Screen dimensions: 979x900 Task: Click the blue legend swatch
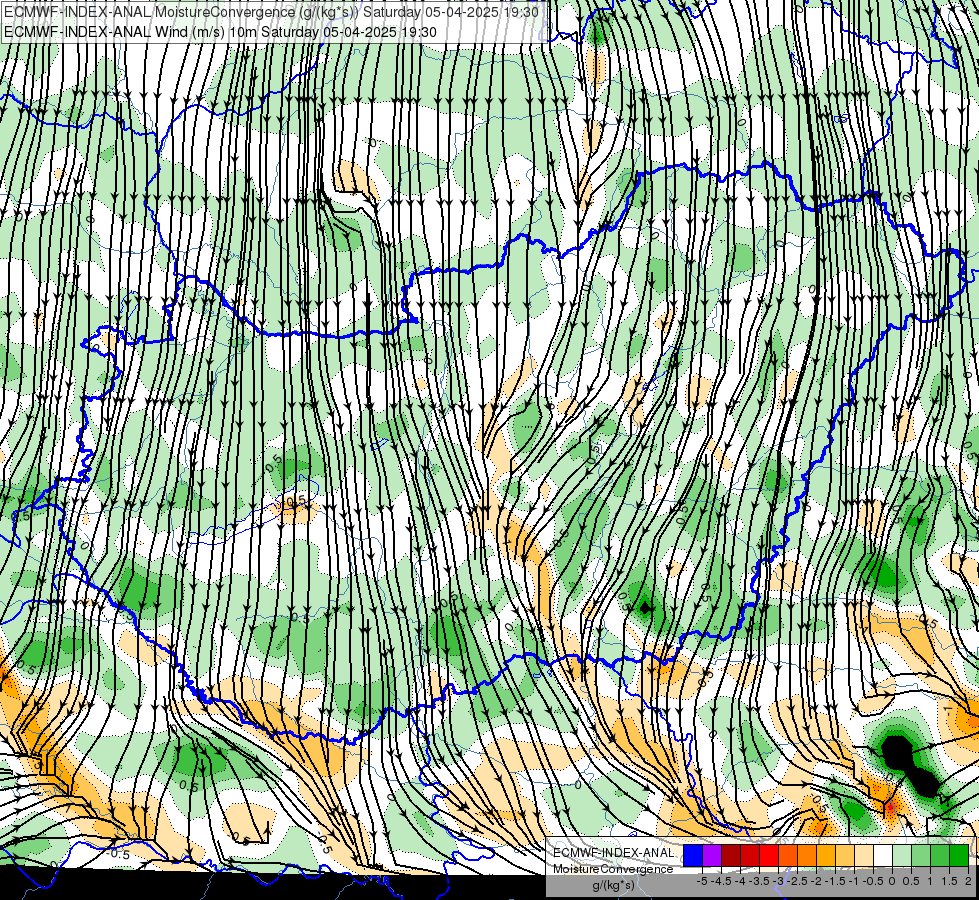pos(693,856)
